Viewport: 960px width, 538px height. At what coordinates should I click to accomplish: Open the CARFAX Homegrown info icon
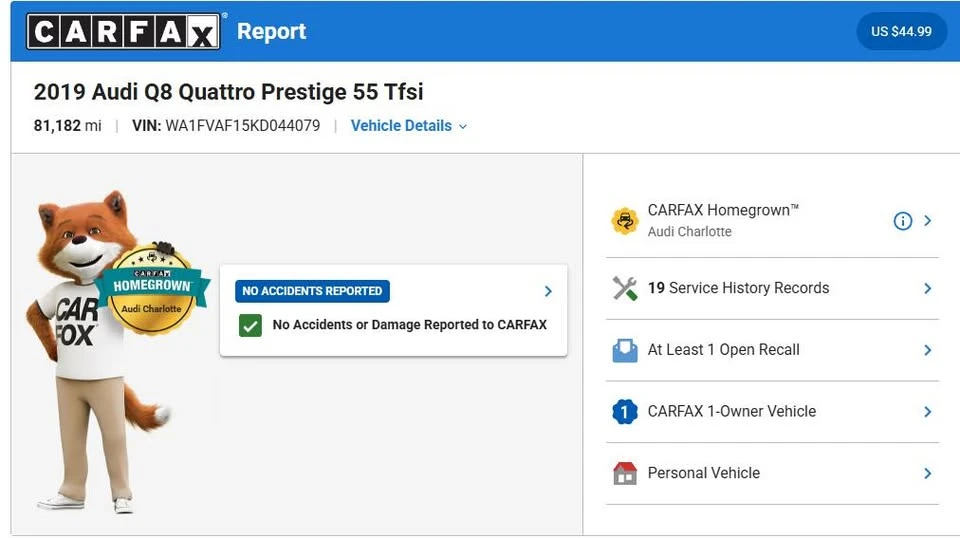click(x=902, y=221)
